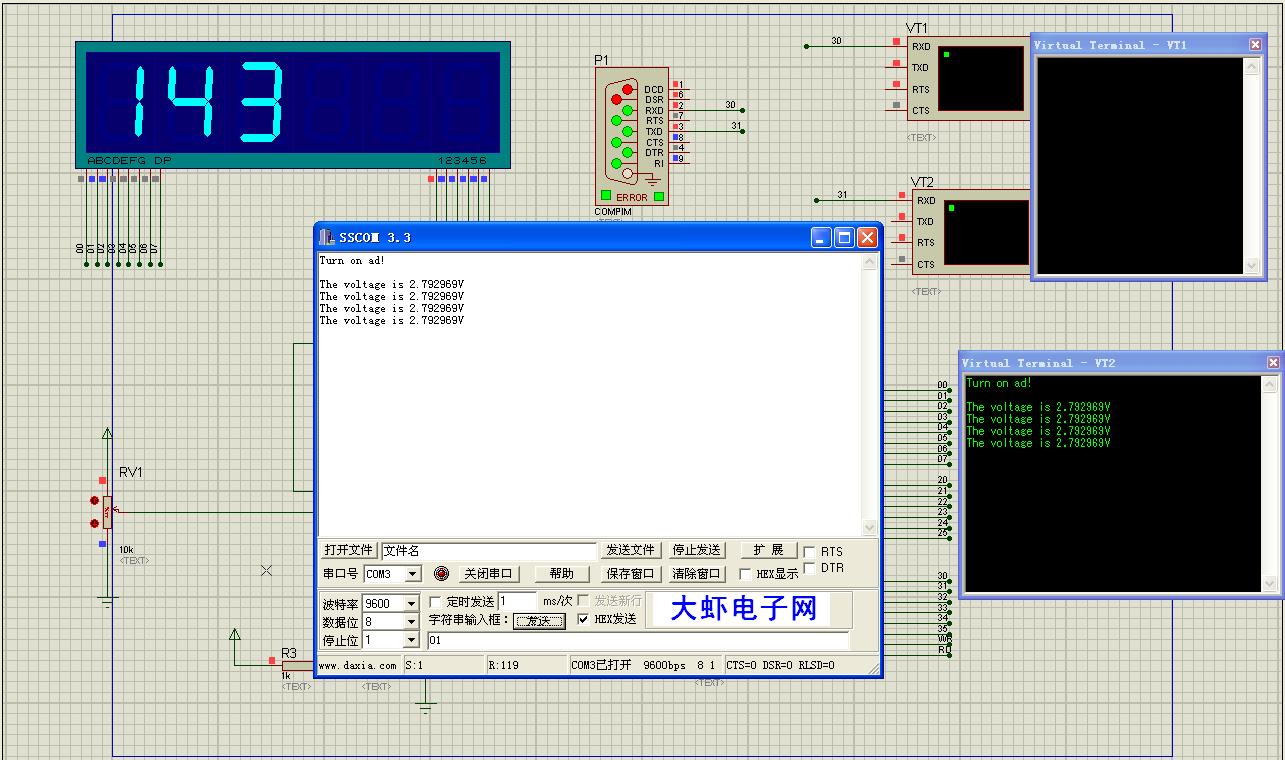
Task: Click the Virtual Terminal - VT1 title bar
Action: tap(1149, 45)
